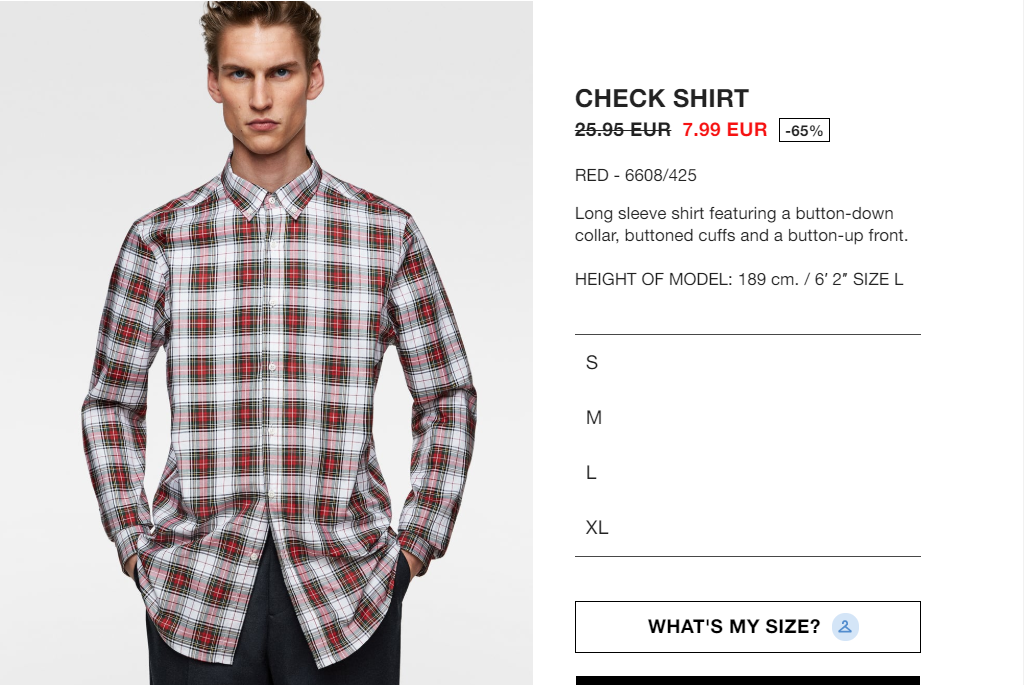Viewport: 1024px width, 685px height.
Task: Choose size M from the size list
Action: 748,417
